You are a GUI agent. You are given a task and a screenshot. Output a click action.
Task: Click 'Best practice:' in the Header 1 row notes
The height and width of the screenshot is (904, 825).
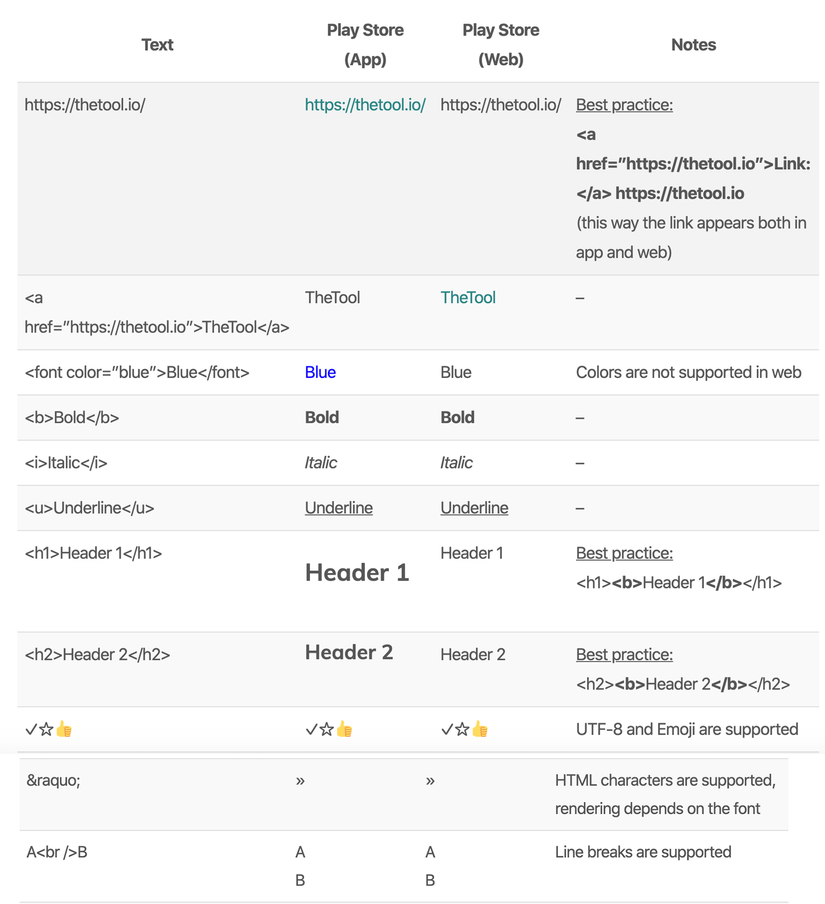(624, 553)
